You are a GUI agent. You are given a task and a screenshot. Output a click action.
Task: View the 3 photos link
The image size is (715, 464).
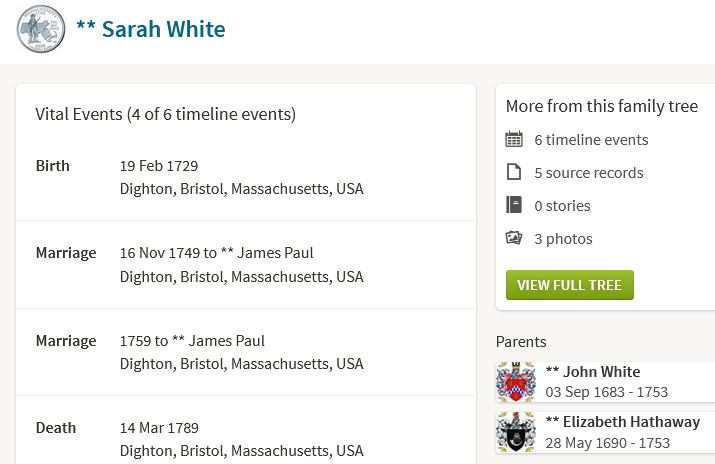pyautogui.click(x=563, y=239)
